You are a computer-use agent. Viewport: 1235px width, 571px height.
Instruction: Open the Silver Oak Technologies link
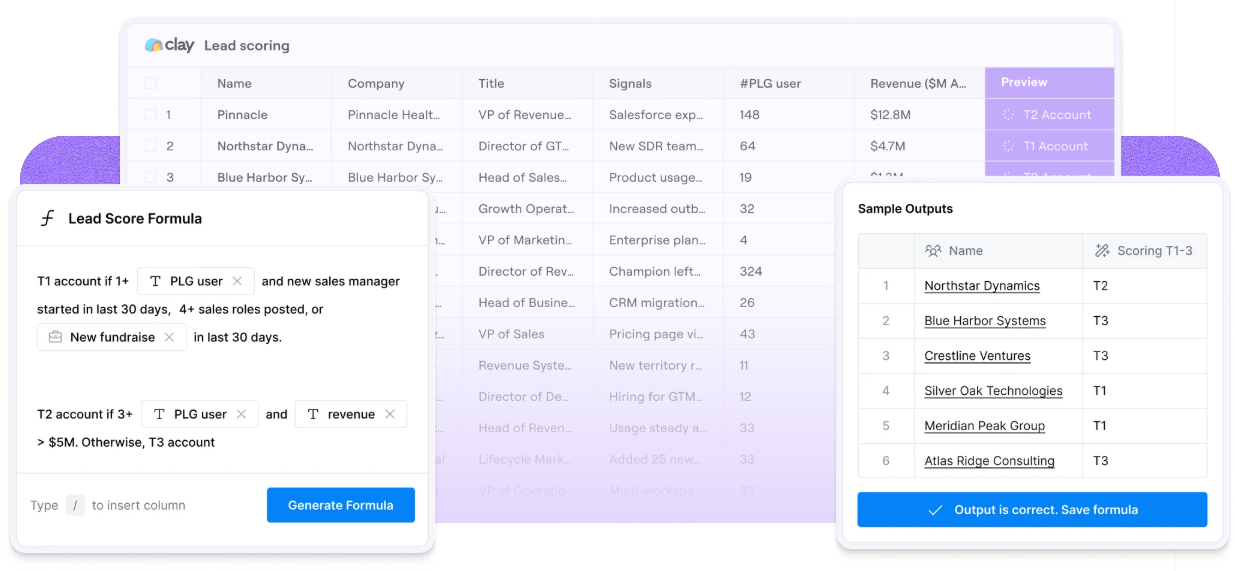[993, 391]
